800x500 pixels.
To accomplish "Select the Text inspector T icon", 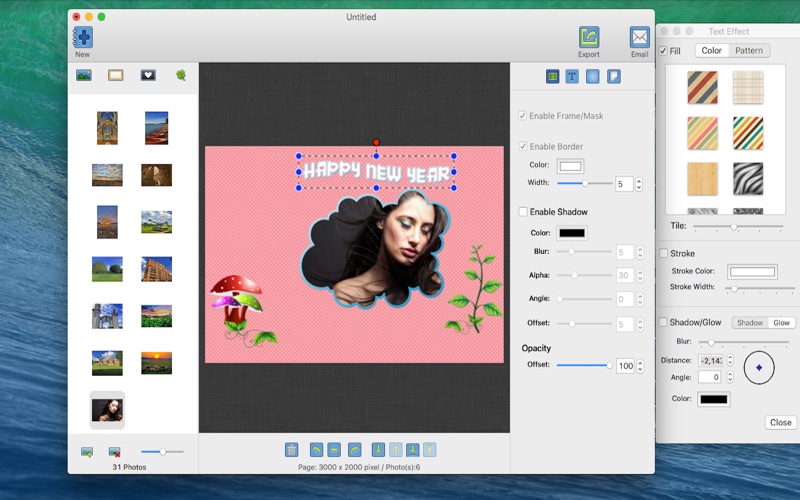I will point(572,77).
